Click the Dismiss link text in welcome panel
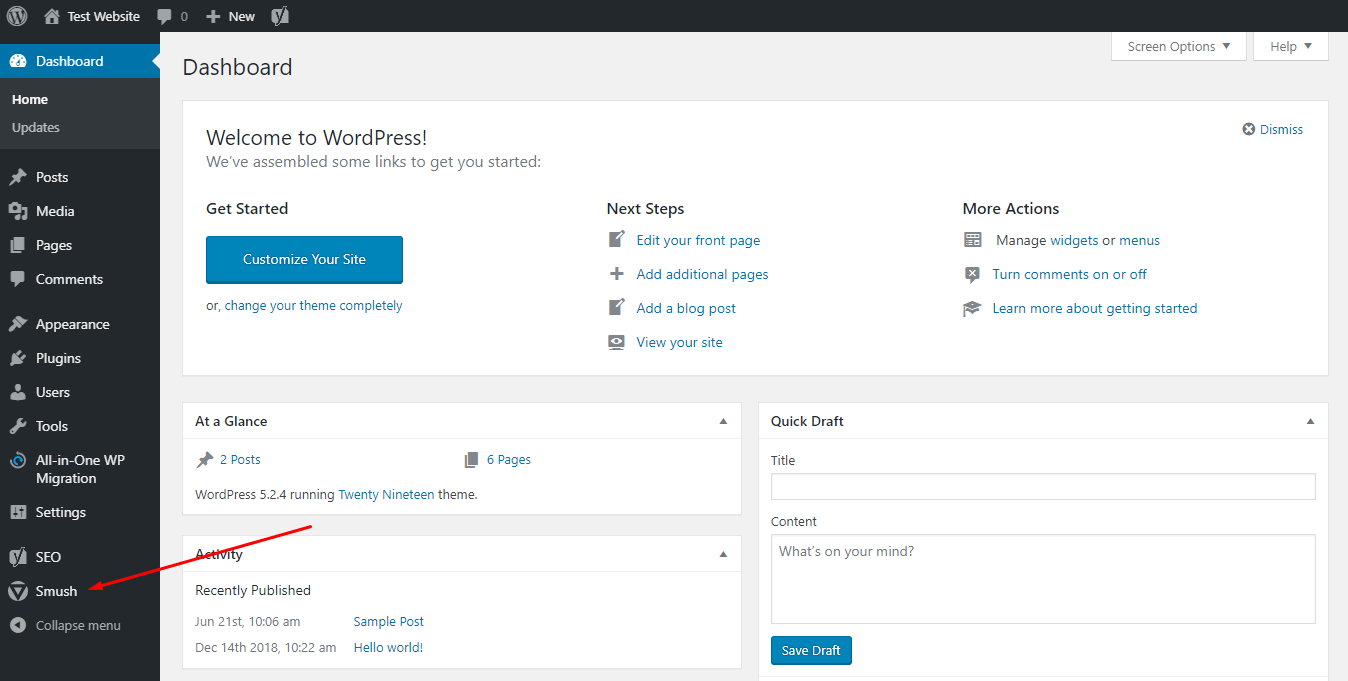This screenshot has width=1348, height=681. [x=1281, y=129]
